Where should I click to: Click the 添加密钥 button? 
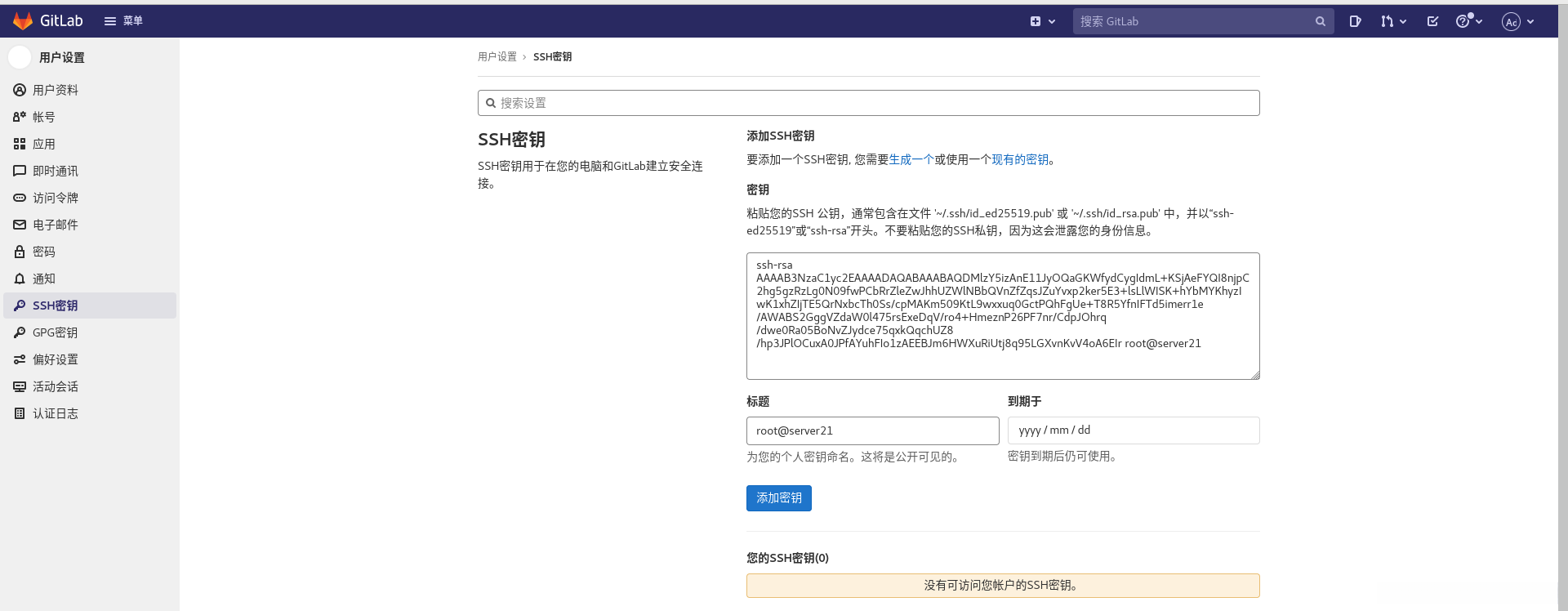coord(778,498)
